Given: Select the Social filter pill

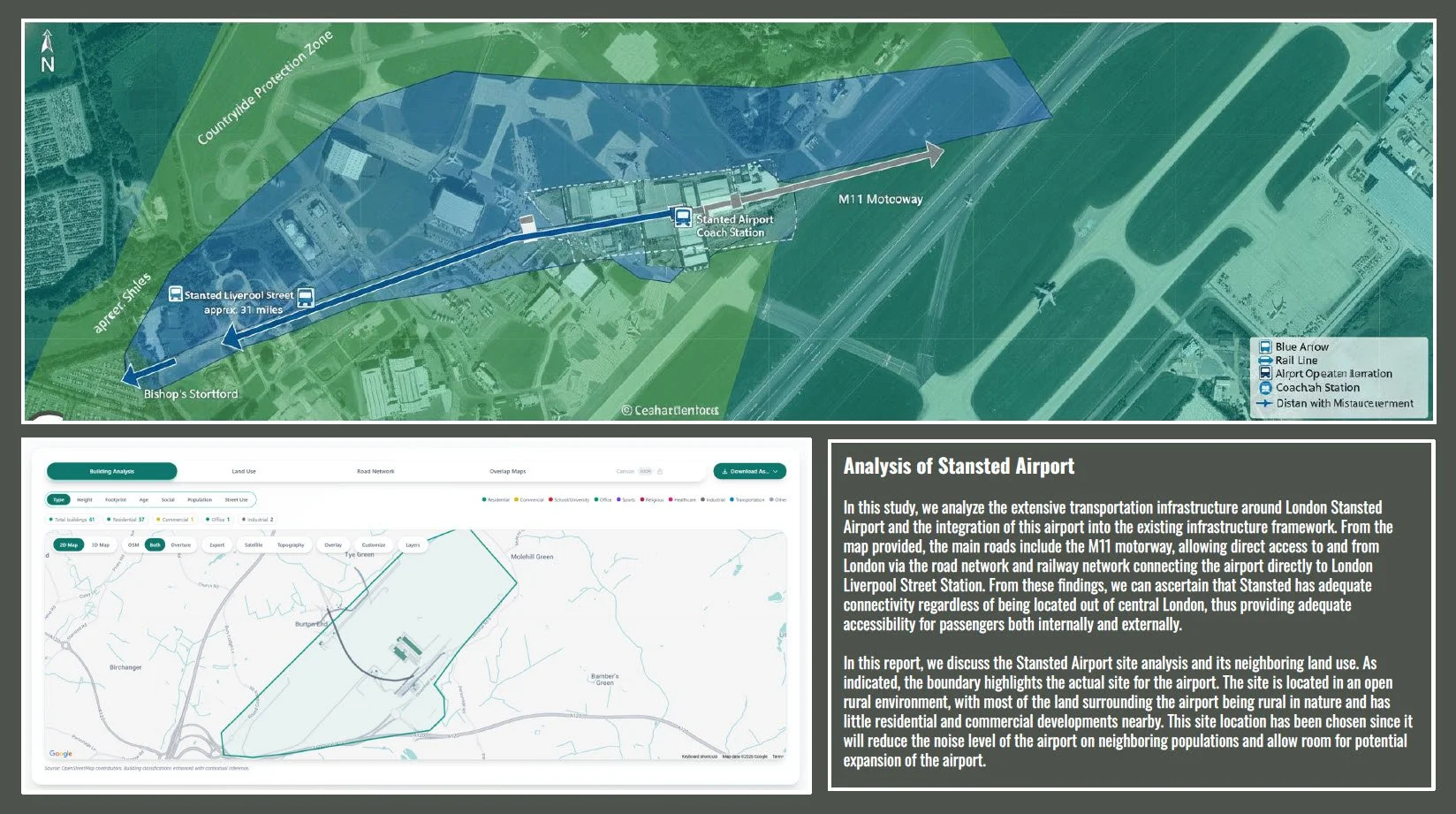Looking at the screenshot, I should pos(168,499).
